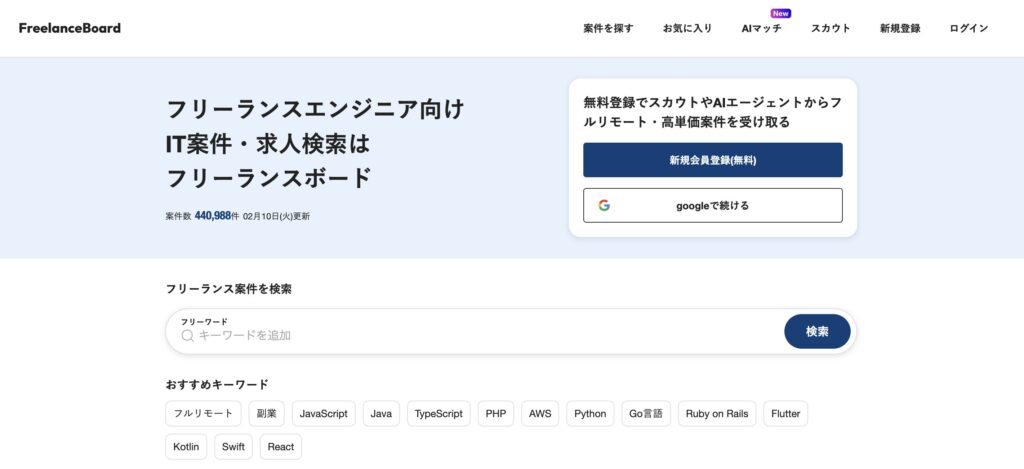
Task: Click the magnifier icon in search field
Action: pos(187,336)
